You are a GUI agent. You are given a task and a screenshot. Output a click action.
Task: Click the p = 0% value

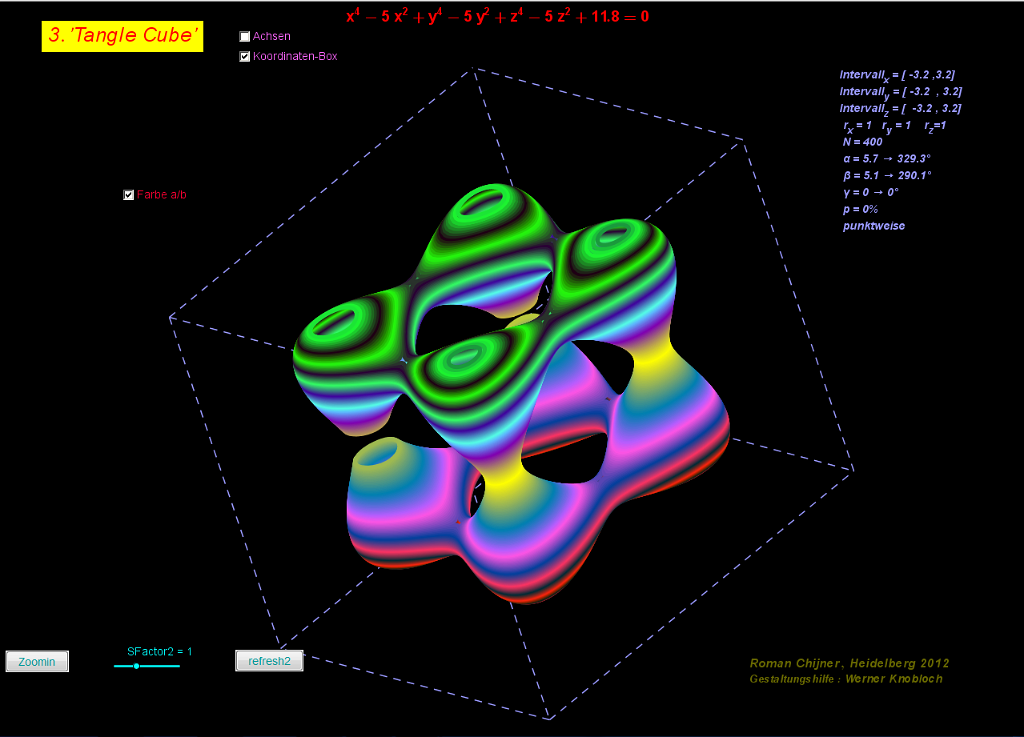click(x=860, y=209)
